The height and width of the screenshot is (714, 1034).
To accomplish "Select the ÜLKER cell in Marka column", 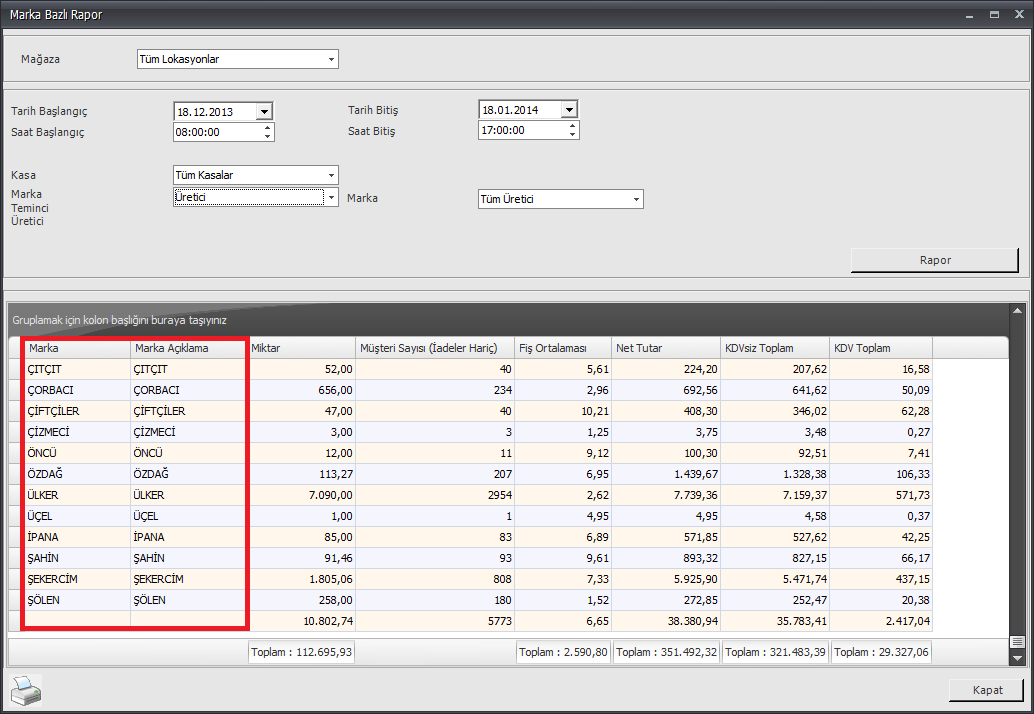I will point(76,495).
